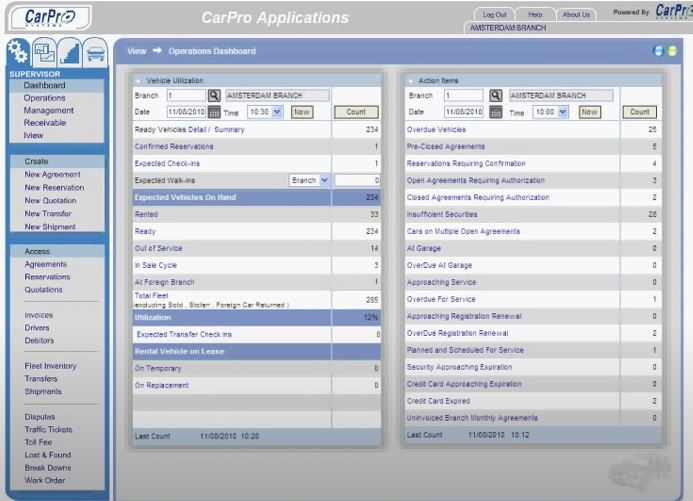Open Ready Vehicles Summary link

click(229, 129)
